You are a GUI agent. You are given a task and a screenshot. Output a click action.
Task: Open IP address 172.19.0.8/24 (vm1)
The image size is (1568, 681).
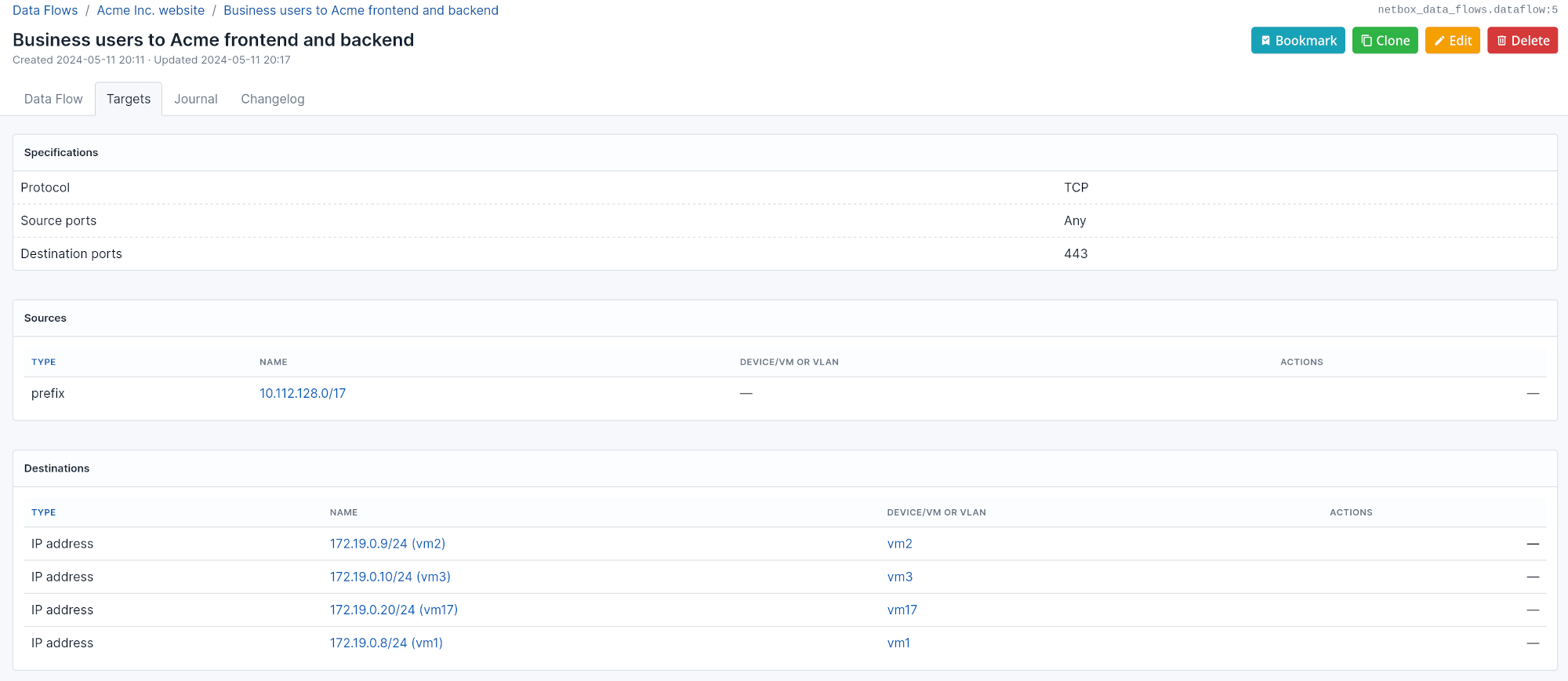coord(387,643)
